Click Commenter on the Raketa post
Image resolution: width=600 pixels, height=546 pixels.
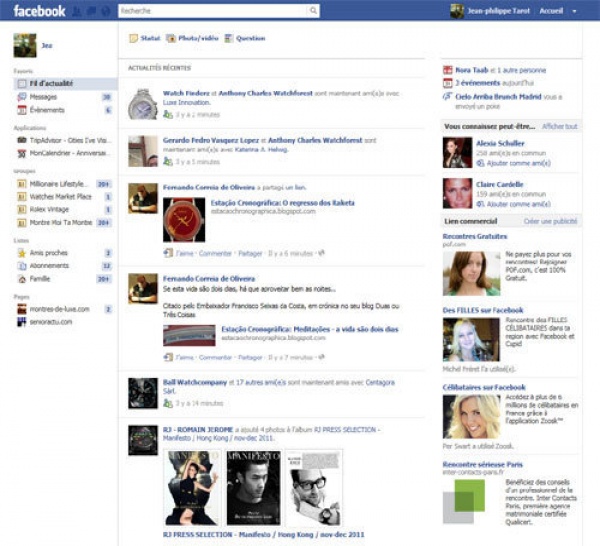(215, 253)
